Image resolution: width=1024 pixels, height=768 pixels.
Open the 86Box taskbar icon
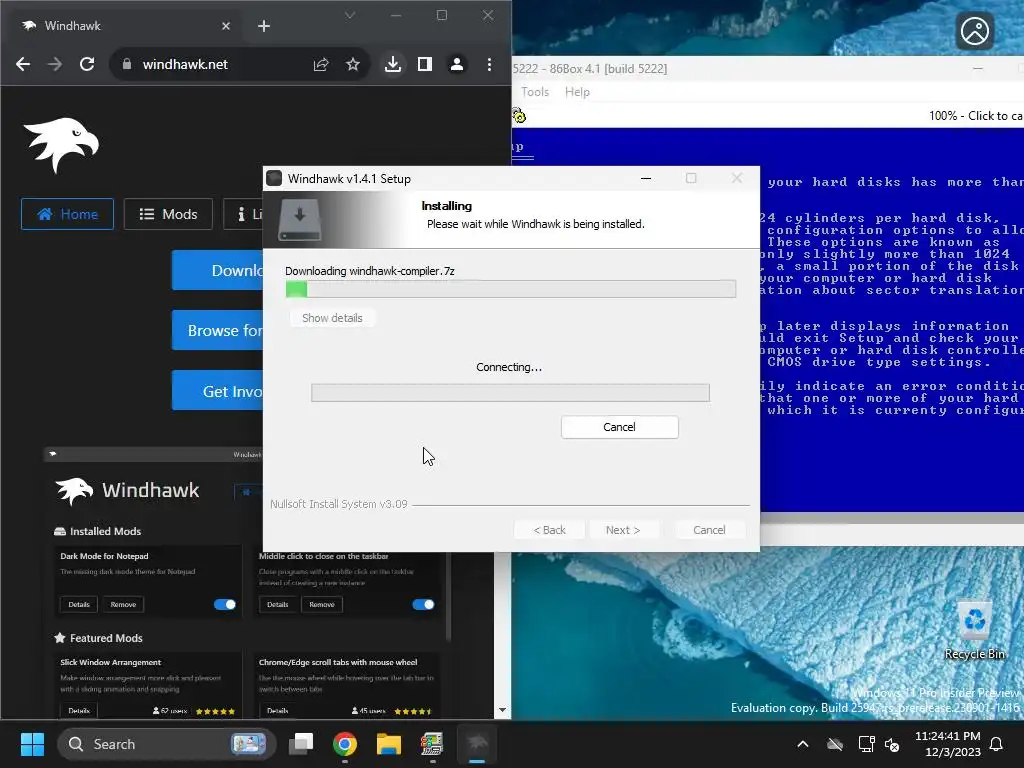[x=432, y=744]
